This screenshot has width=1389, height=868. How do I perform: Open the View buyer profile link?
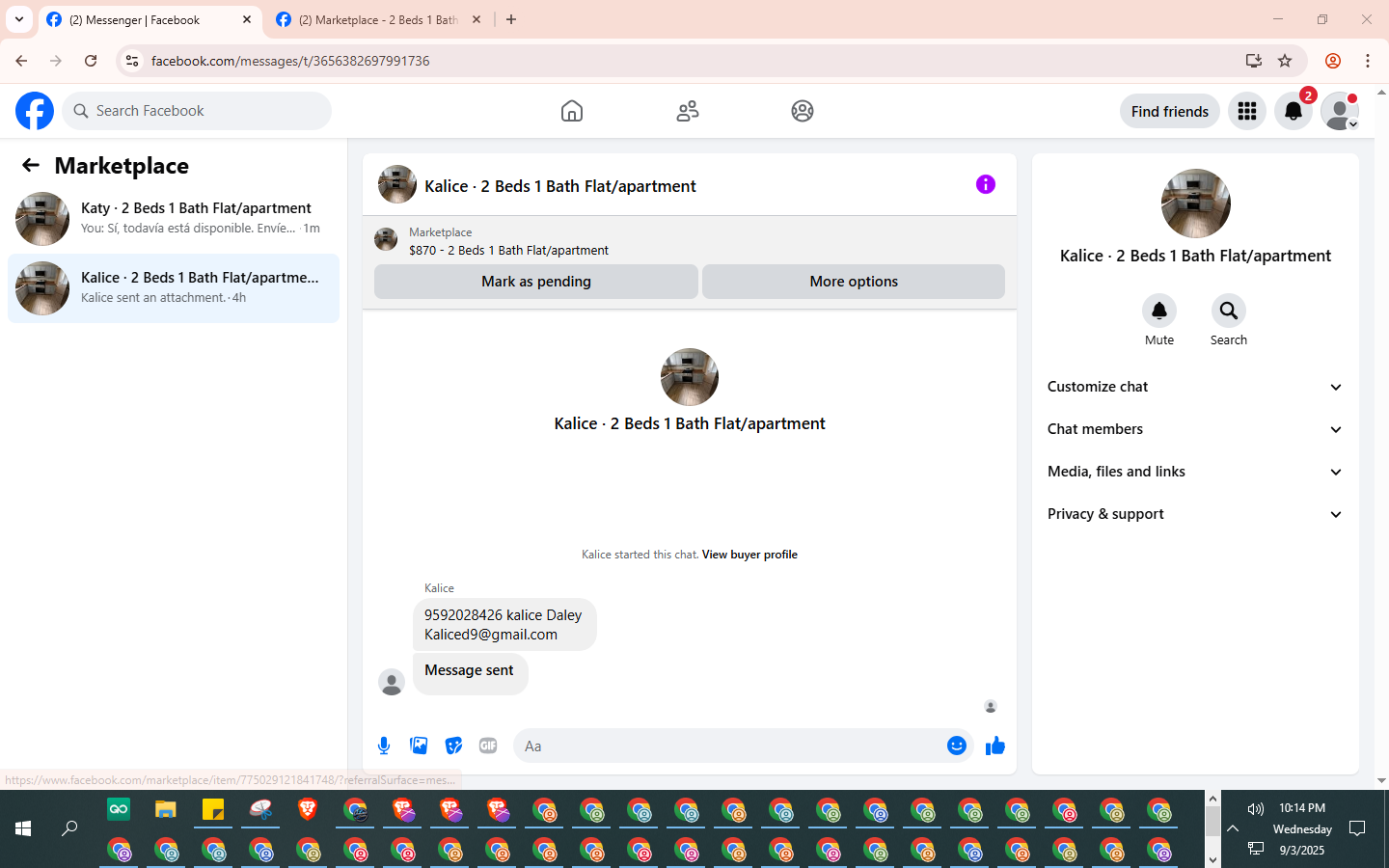749,555
